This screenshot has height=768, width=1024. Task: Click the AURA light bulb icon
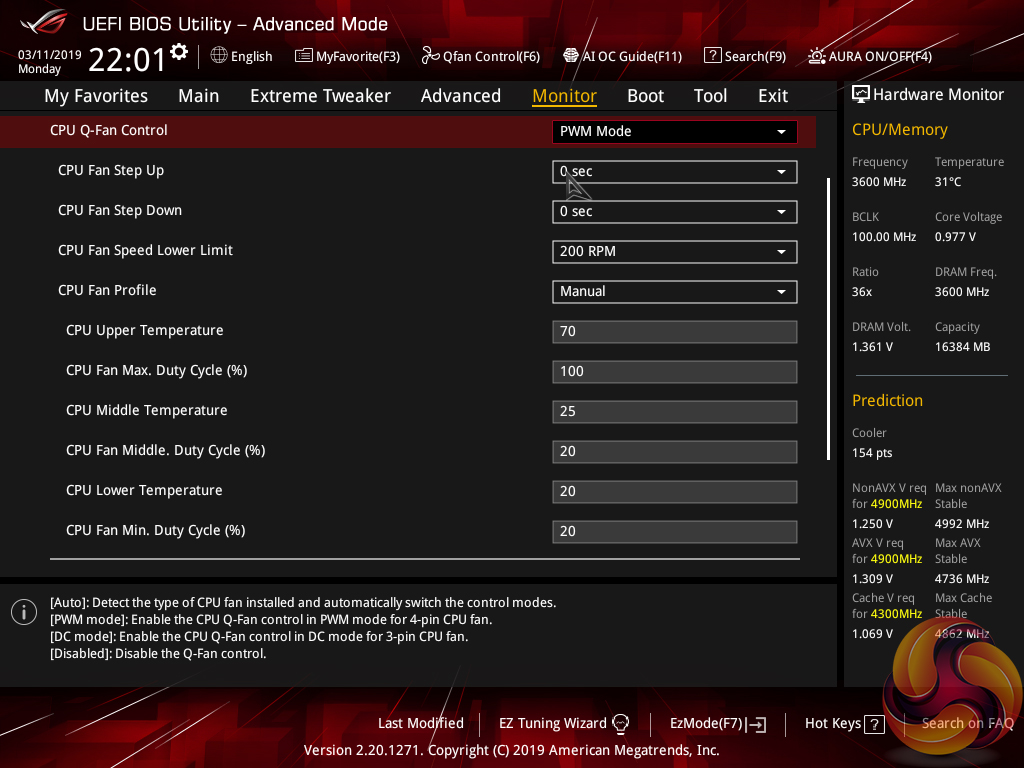tap(816, 56)
